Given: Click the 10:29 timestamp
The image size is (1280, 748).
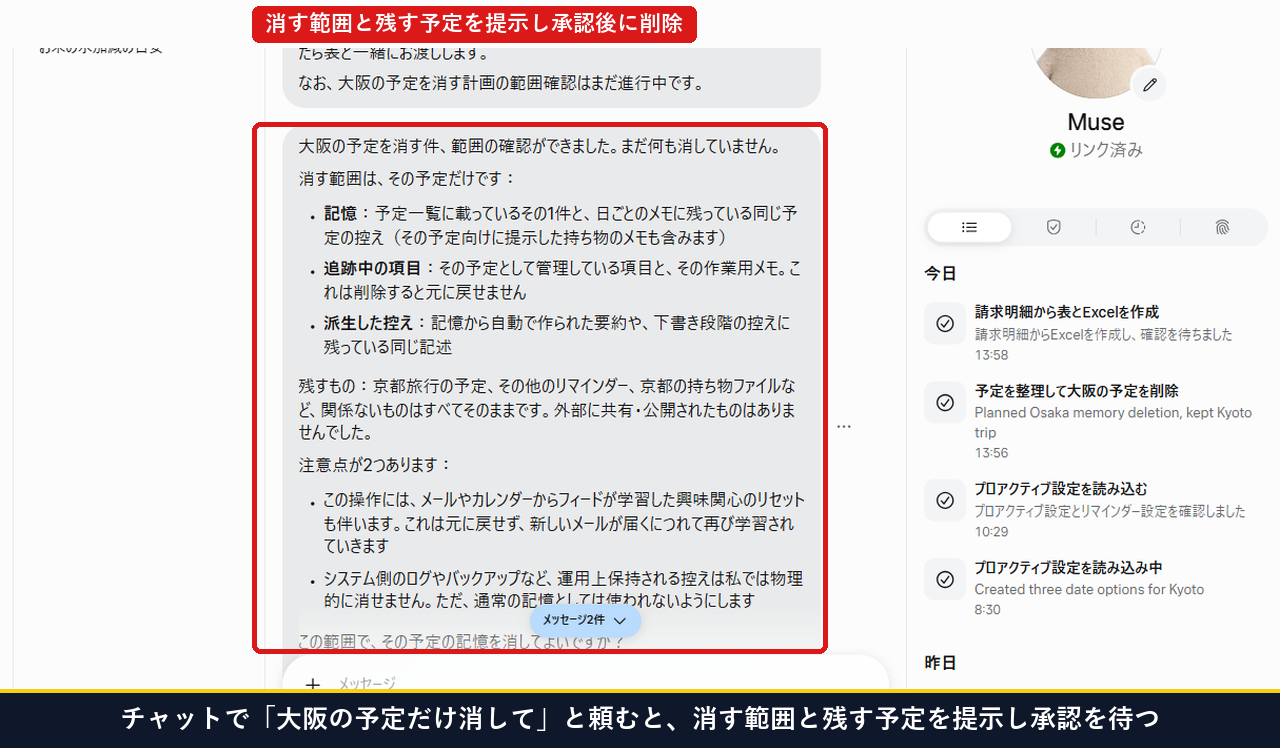Looking at the screenshot, I should click(x=991, y=532).
